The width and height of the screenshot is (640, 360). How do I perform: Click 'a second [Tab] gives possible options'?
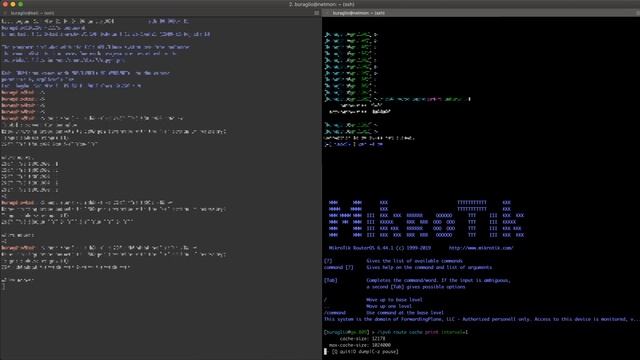416,287
